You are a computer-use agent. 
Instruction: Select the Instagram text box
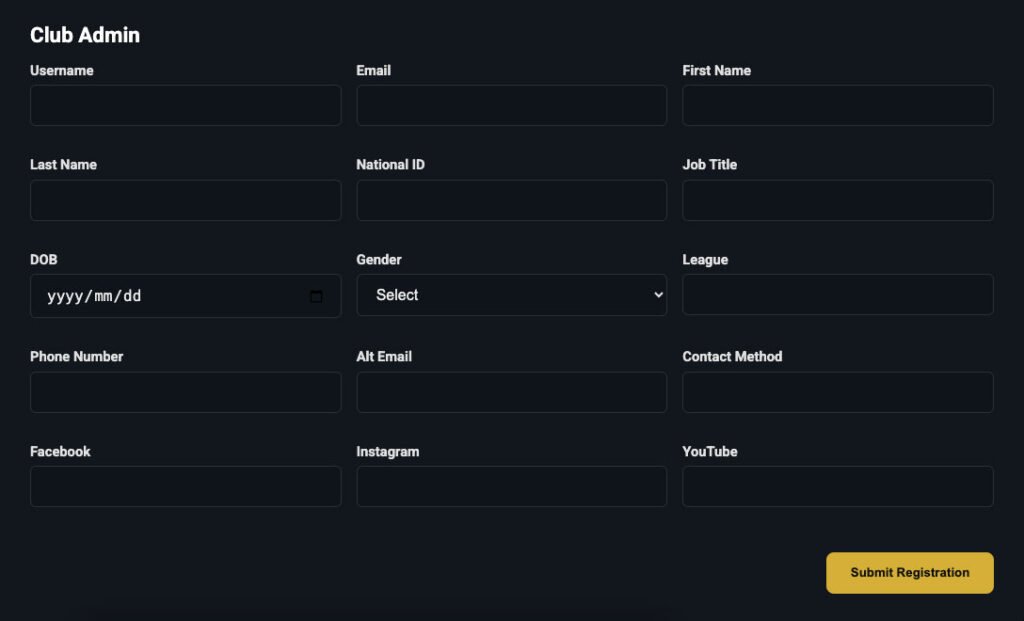511,486
